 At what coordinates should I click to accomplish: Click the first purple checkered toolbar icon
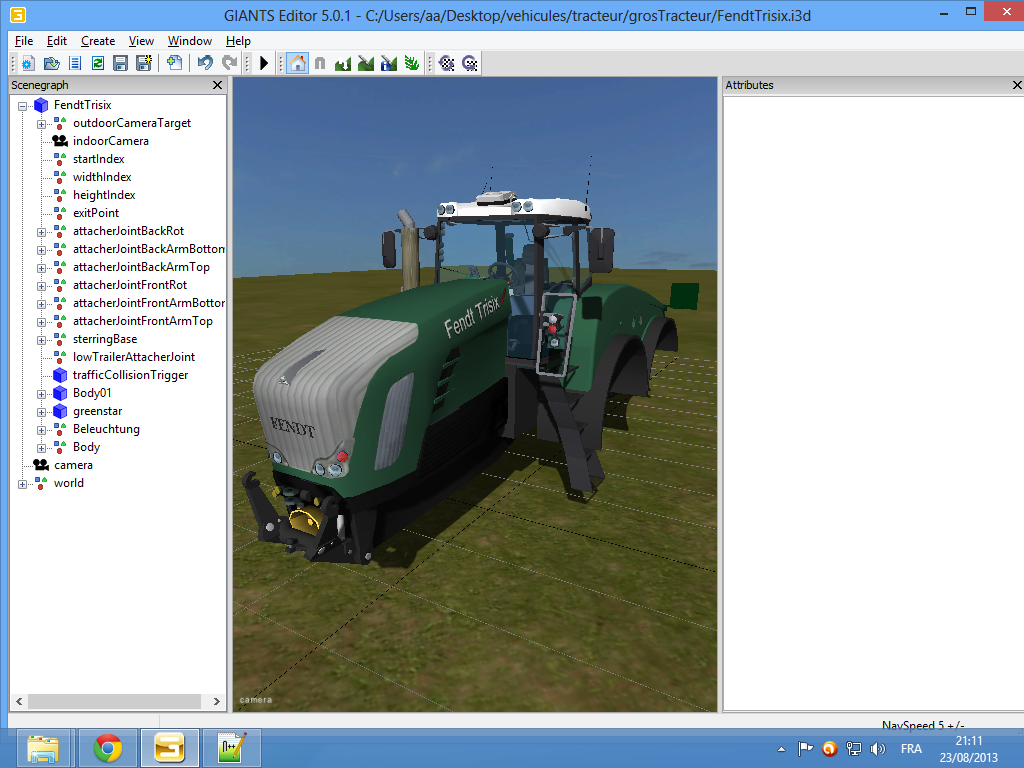[x=447, y=63]
